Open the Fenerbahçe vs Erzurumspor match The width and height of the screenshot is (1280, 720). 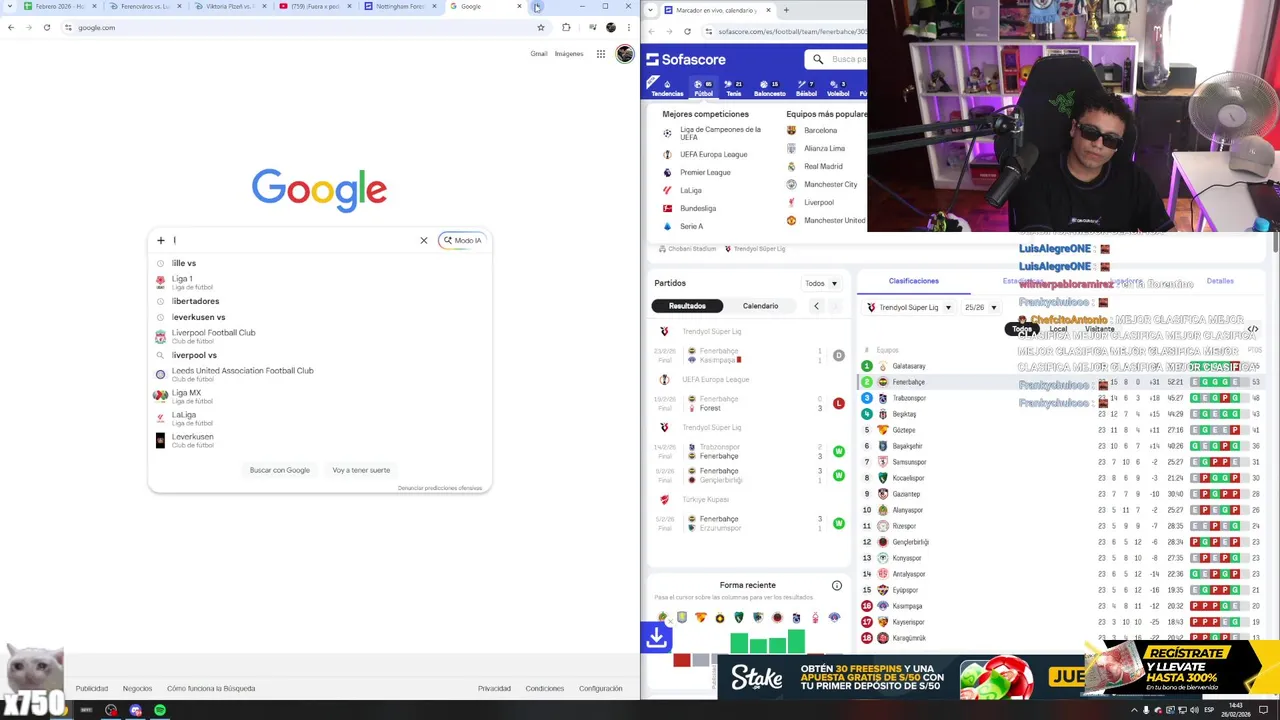750,523
